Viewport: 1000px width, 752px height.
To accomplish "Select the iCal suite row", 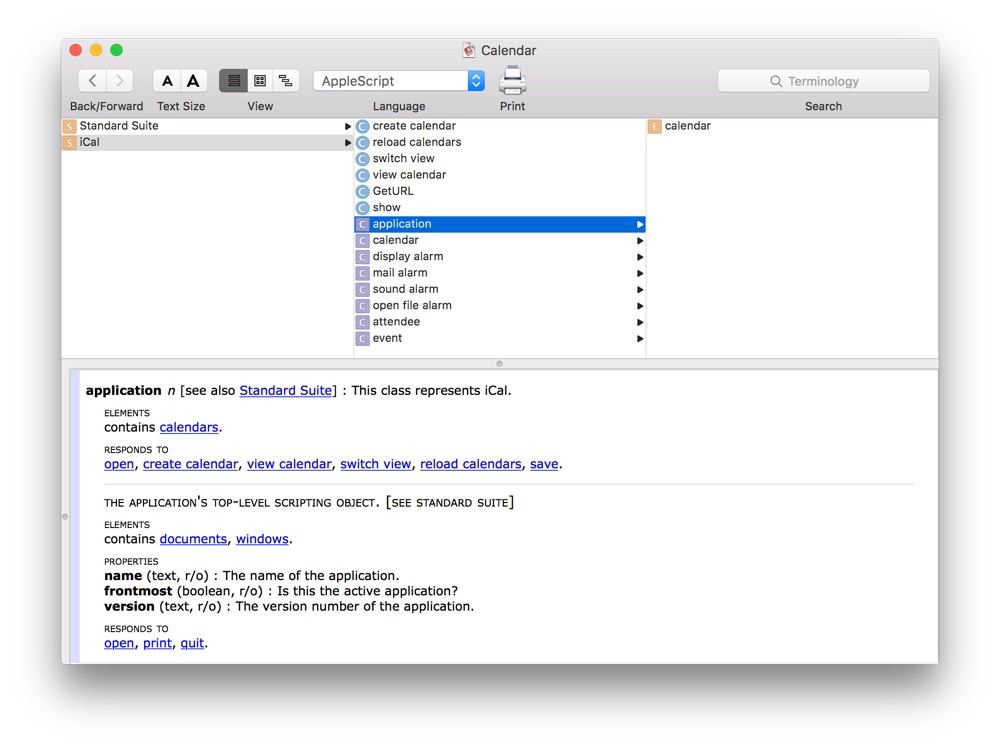I will pyautogui.click(x=207, y=142).
